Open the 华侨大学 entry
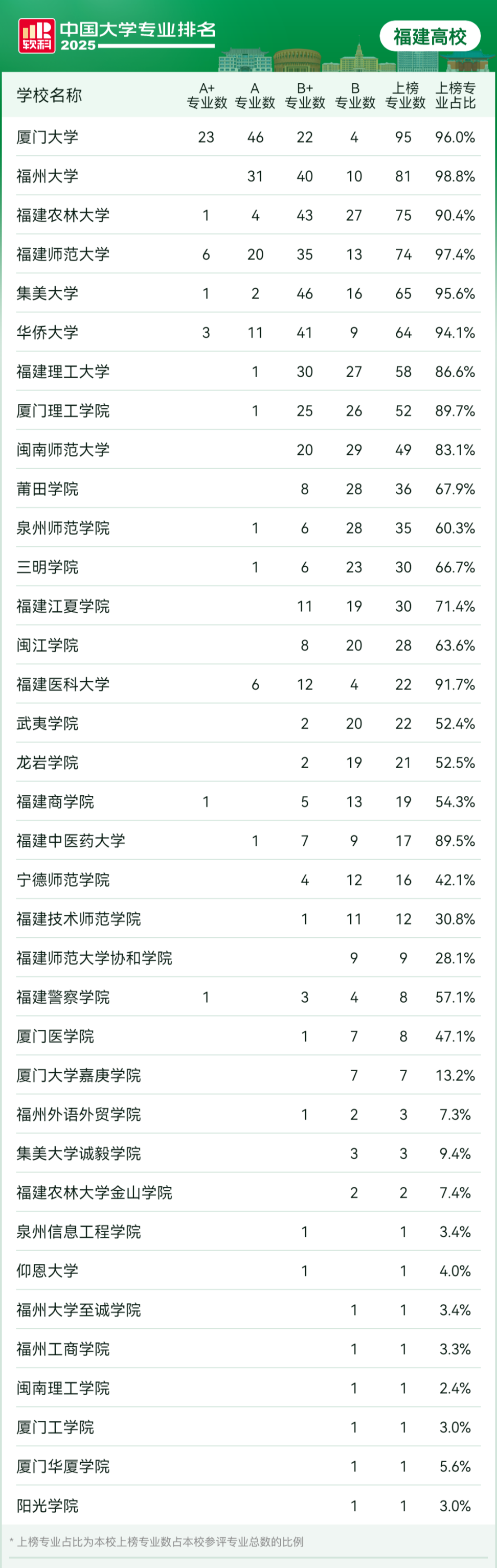This screenshot has height=1568, width=497. 48,333
